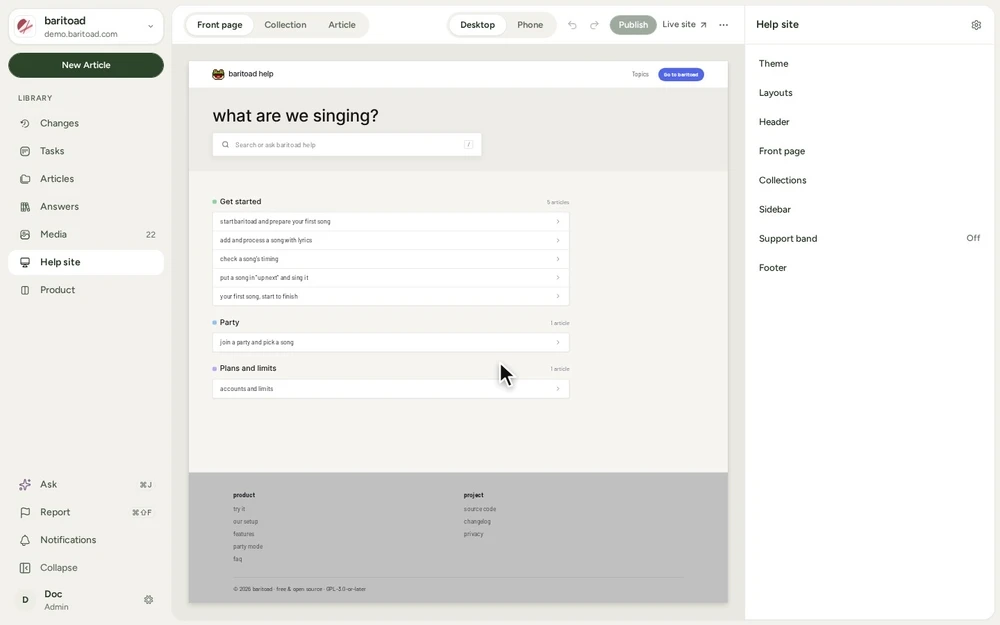
Task: Click 'privacy' footer link
Action: tap(473, 534)
